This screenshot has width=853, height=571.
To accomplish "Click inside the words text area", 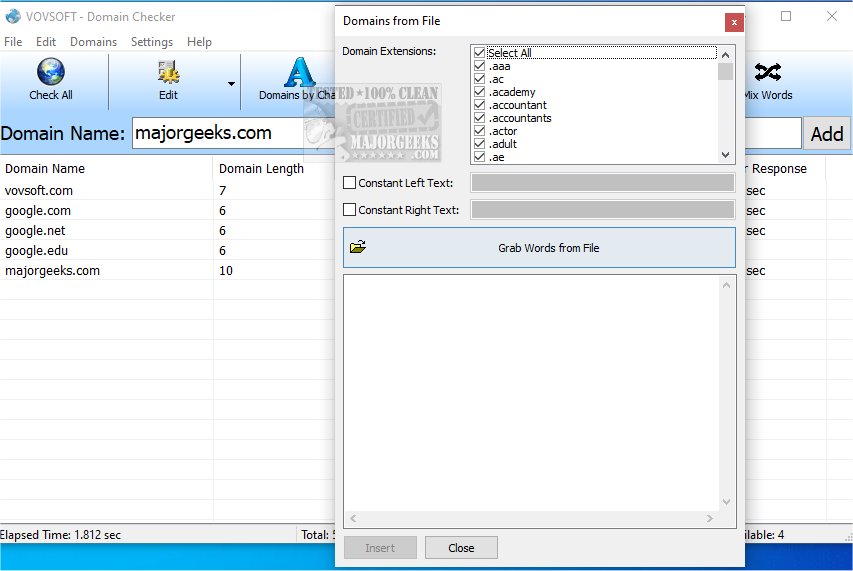I will tap(531, 393).
